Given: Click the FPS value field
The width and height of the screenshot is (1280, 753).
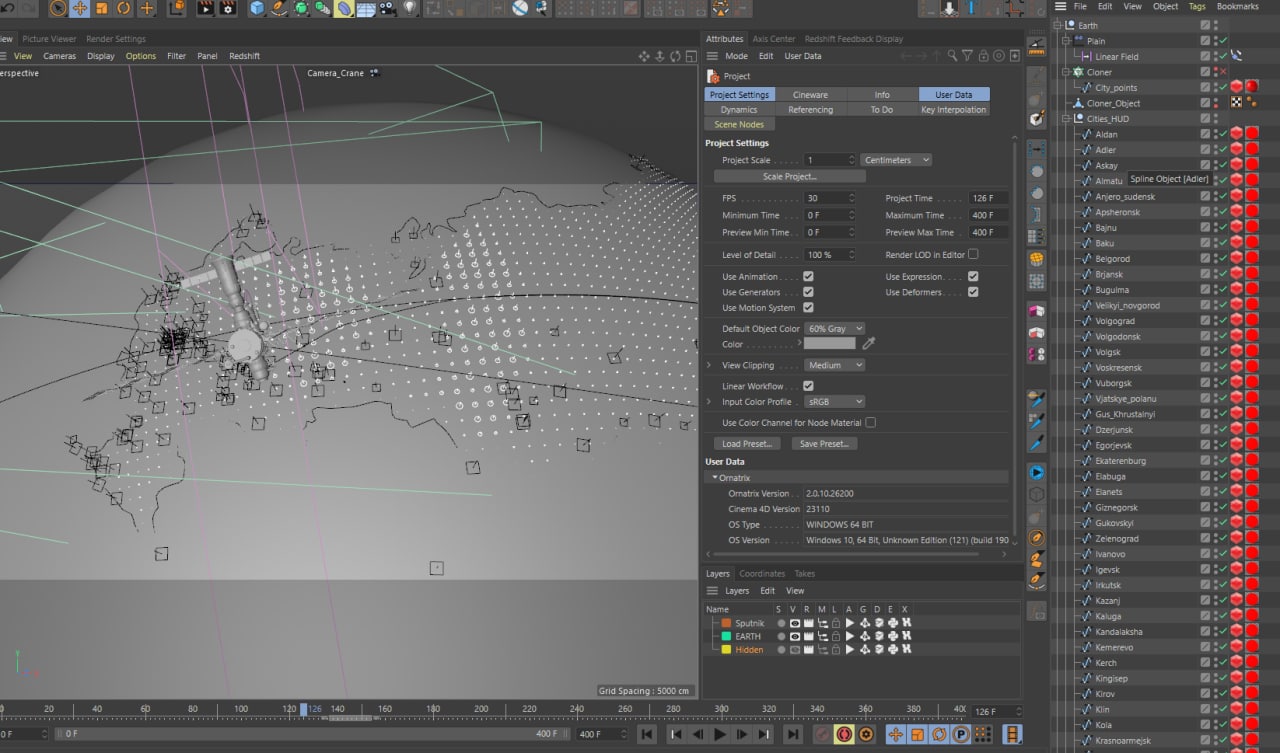Looking at the screenshot, I should point(830,198).
